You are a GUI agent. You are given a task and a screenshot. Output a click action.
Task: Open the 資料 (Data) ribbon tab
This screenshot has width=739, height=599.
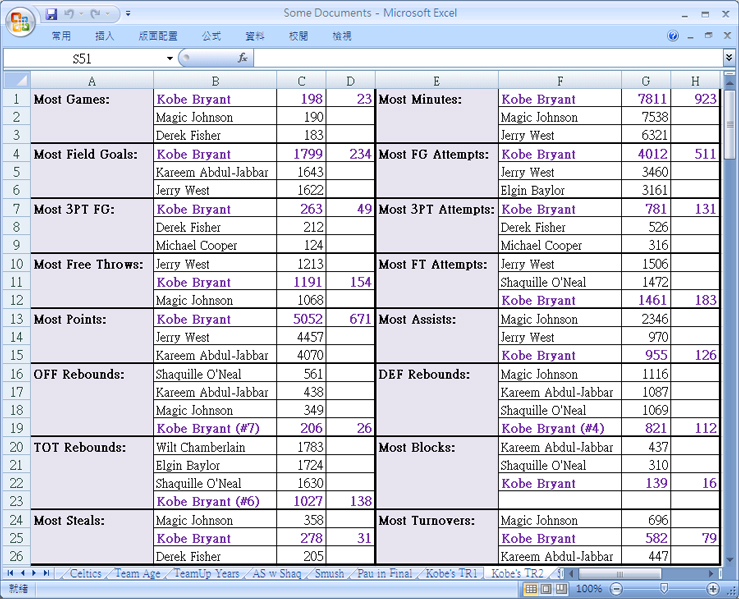(x=255, y=36)
